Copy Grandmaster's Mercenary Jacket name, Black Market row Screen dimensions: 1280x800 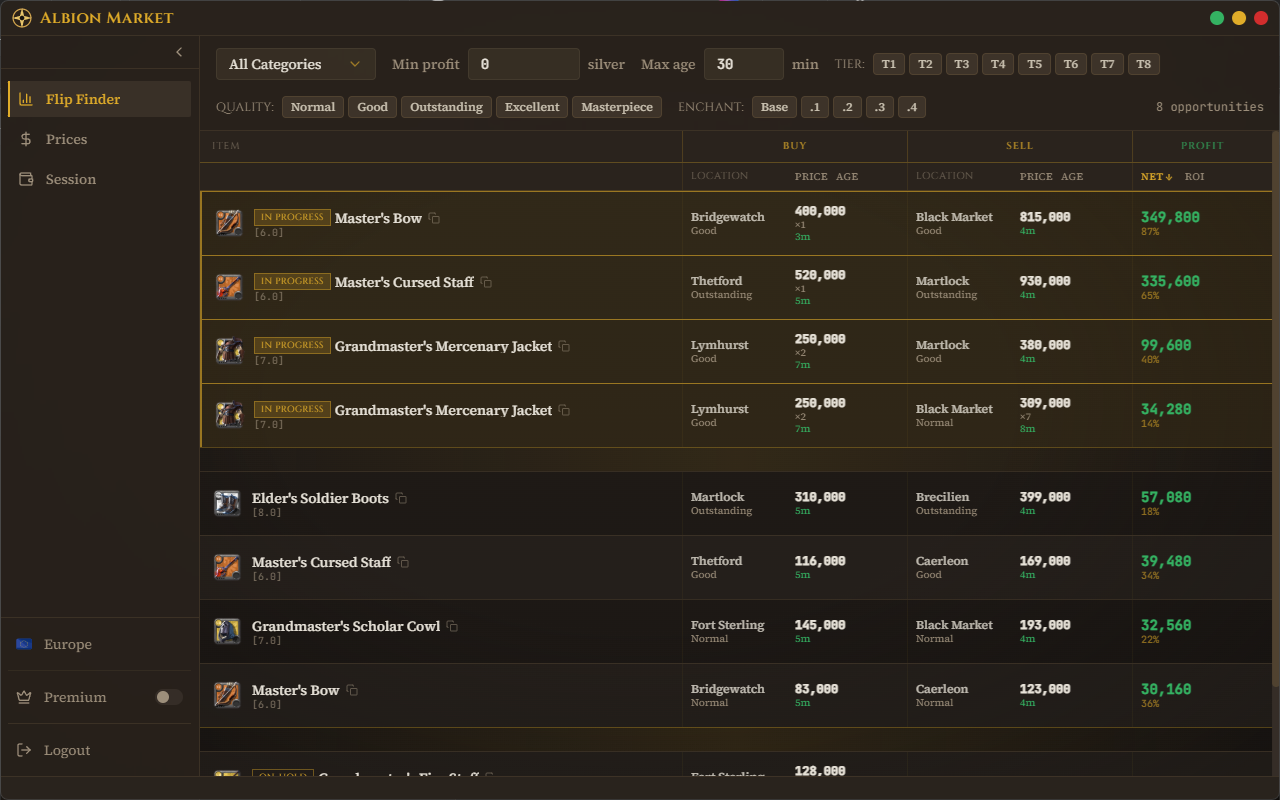pyautogui.click(x=564, y=410)
